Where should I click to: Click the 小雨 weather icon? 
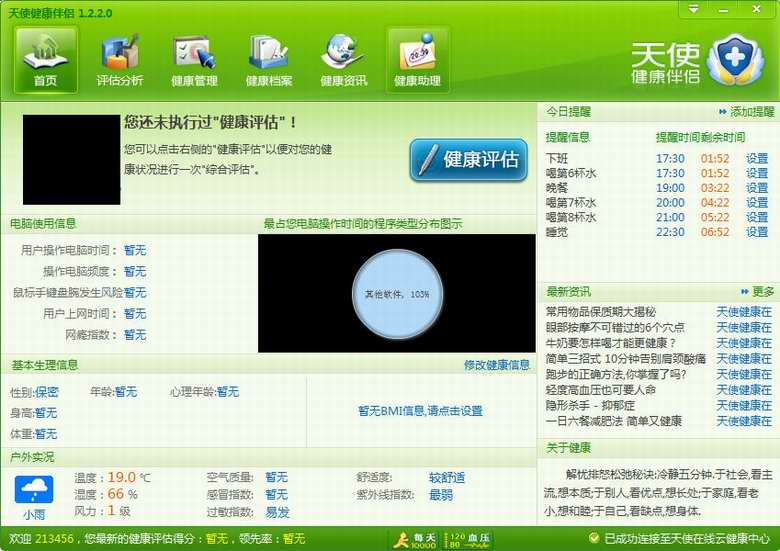34,497
